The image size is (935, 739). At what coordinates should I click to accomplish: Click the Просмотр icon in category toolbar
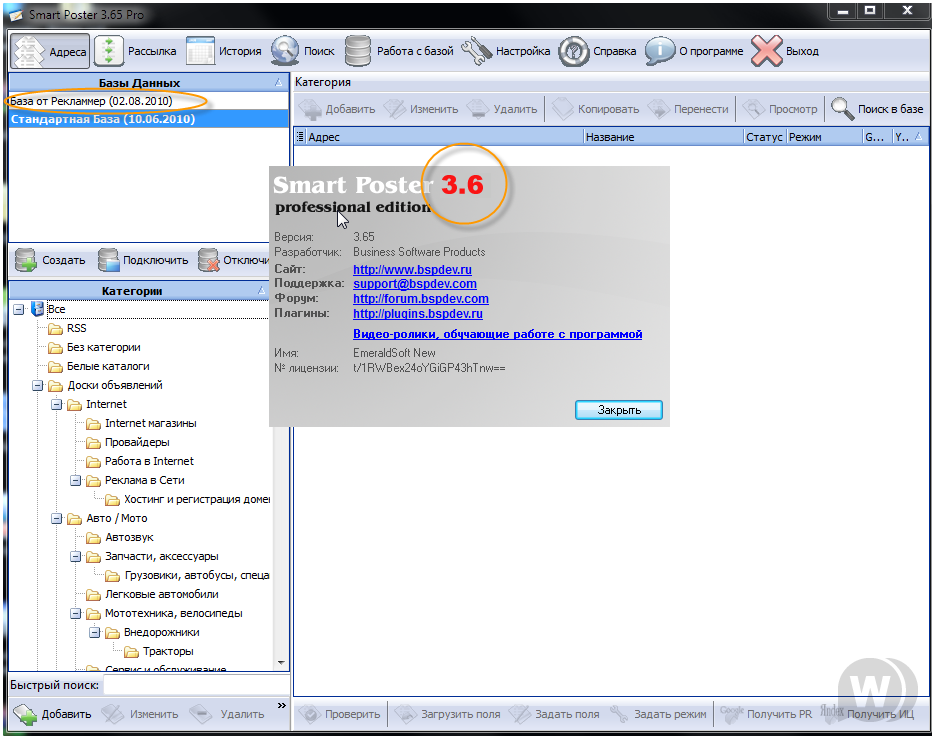pos(754,109)
